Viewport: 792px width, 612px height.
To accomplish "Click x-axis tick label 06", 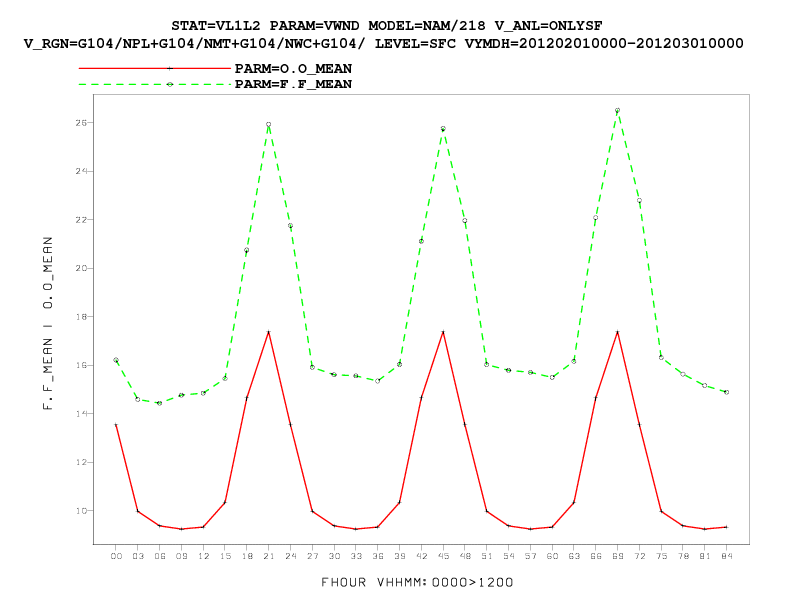I will click(160, 556).
